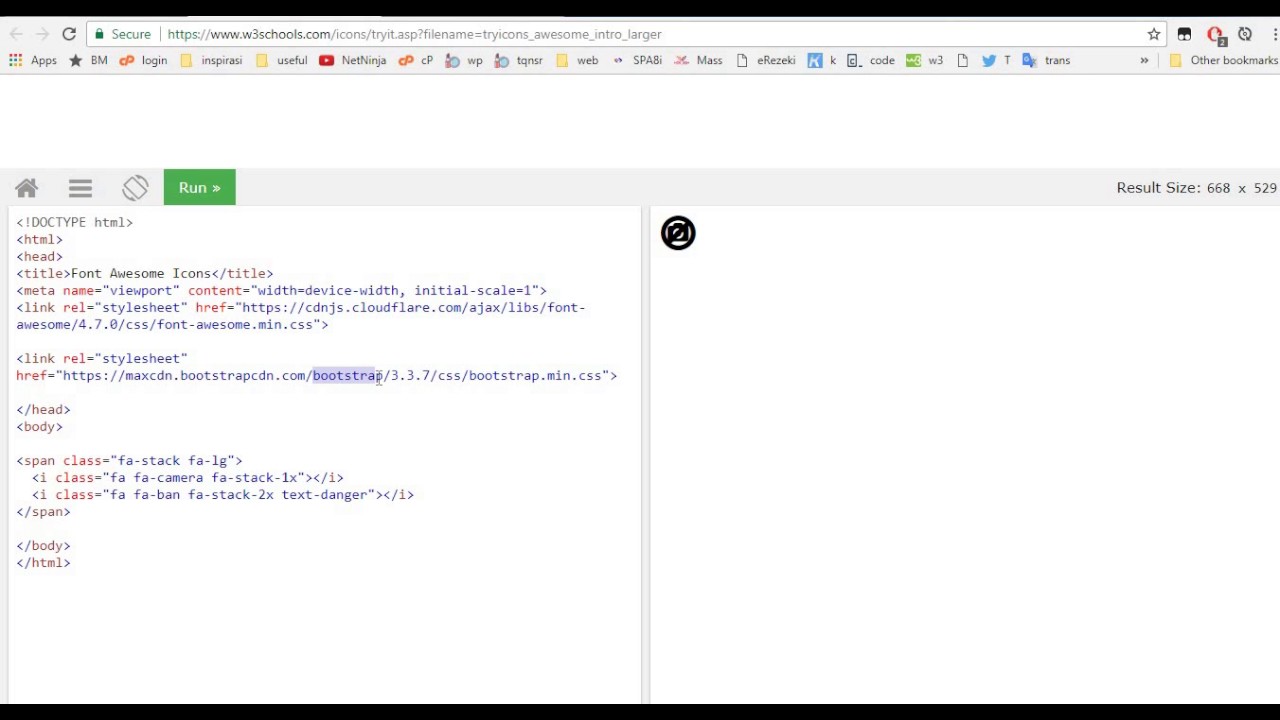Image resolution: width=1280 pixels, height=720 pixels.
Task: Open the login cPanel bookmark
Action: pos(143,60)
